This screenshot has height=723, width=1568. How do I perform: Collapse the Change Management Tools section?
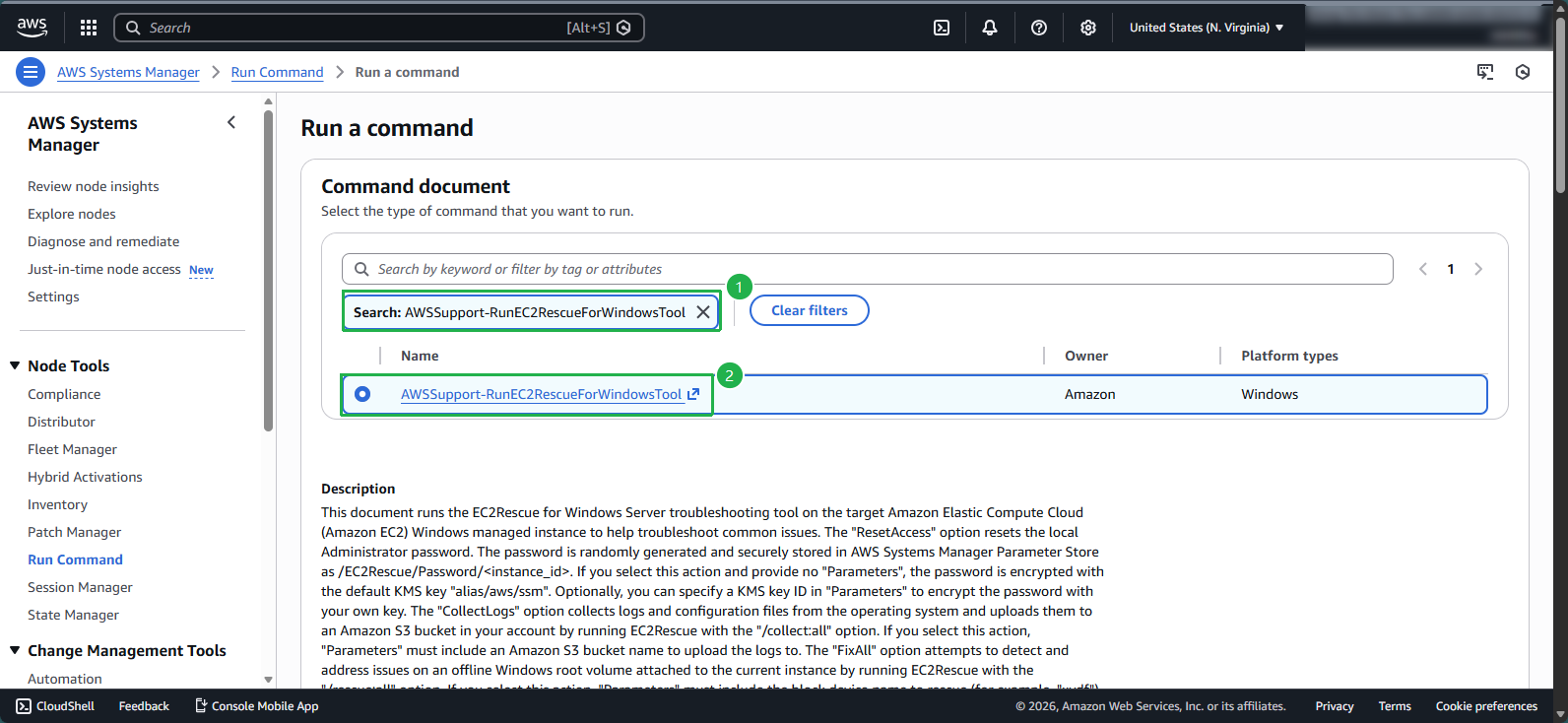click(x=15, y=650)
